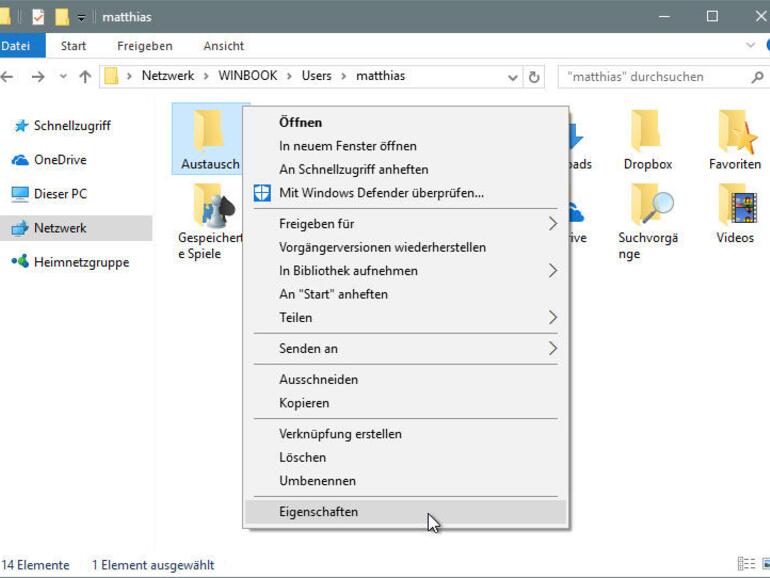Open the Gespeicherte Spiele folder
This screenshot has width=770, height=578.
point(210,221)
